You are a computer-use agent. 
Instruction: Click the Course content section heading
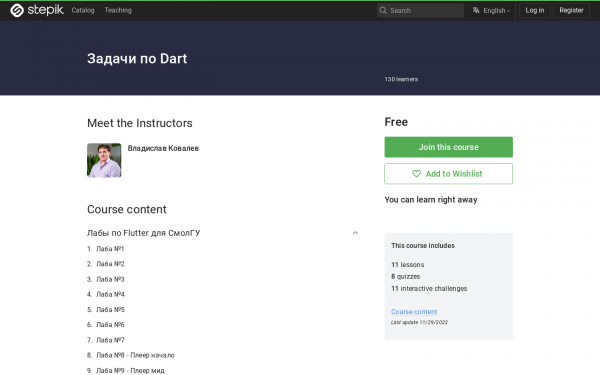pos(127,209)
